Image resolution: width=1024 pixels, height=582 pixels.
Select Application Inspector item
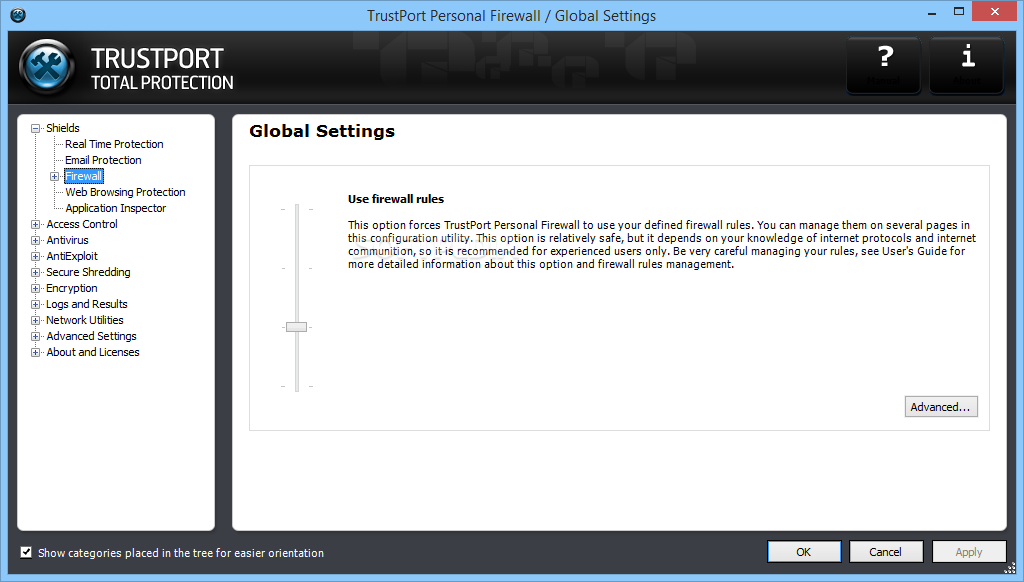pos(116,208)
